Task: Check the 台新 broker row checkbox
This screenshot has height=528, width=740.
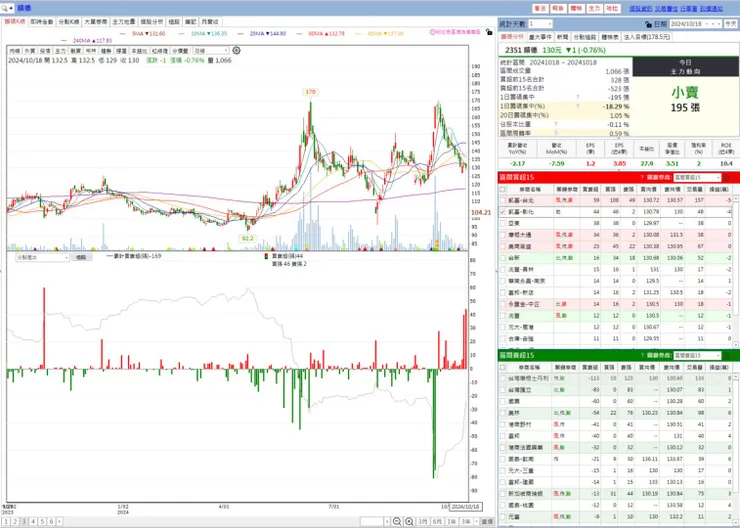Action: pyautogui.click(x=503, y=258)
